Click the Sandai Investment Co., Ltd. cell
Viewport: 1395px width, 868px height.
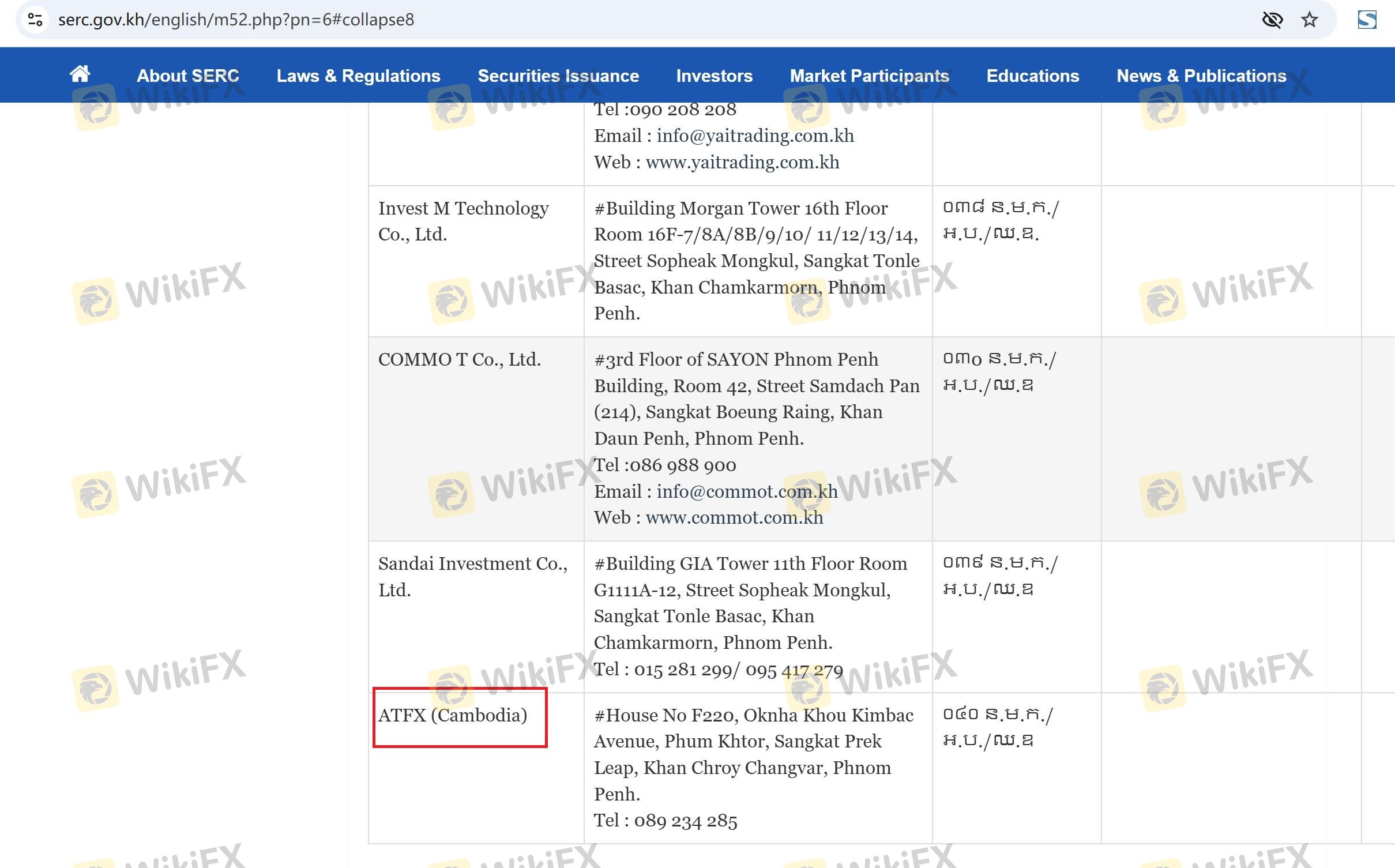tap(472, 577)
